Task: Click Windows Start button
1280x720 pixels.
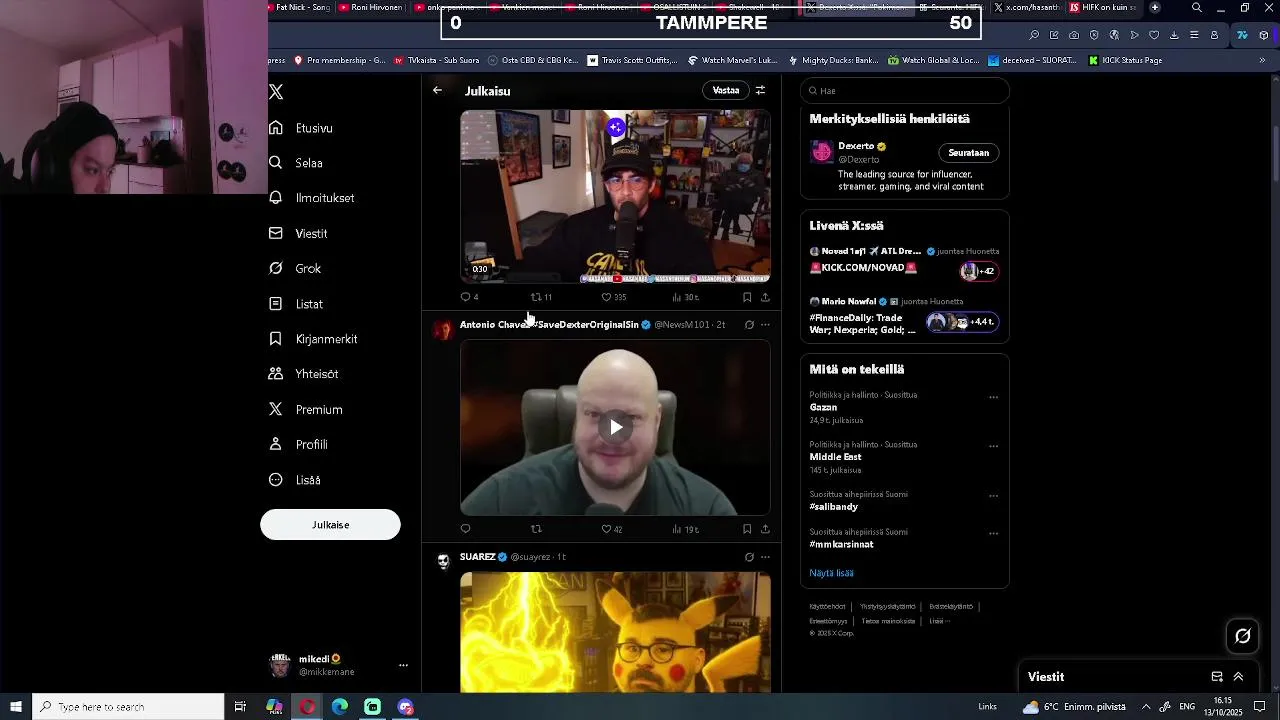Action: 16,707
